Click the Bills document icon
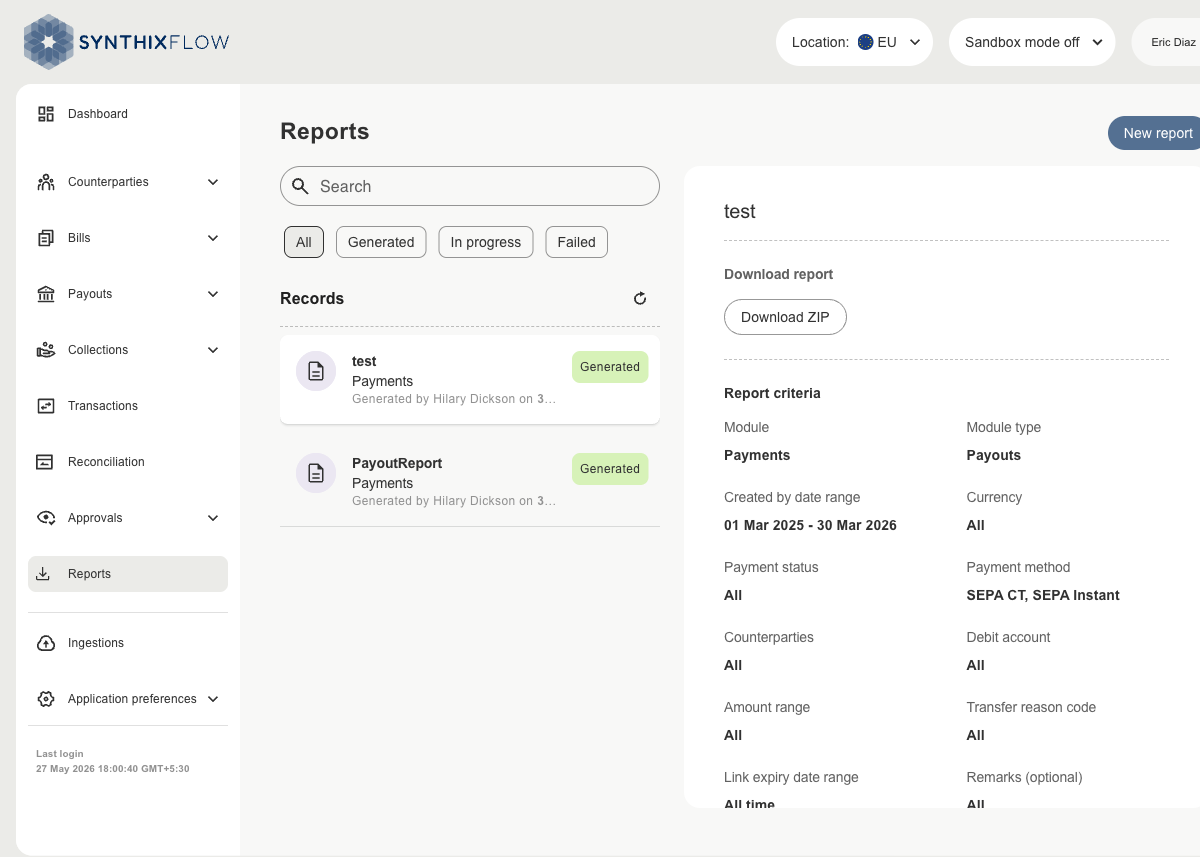Viewport: 1200px width, 857px height. click(45, 238)
